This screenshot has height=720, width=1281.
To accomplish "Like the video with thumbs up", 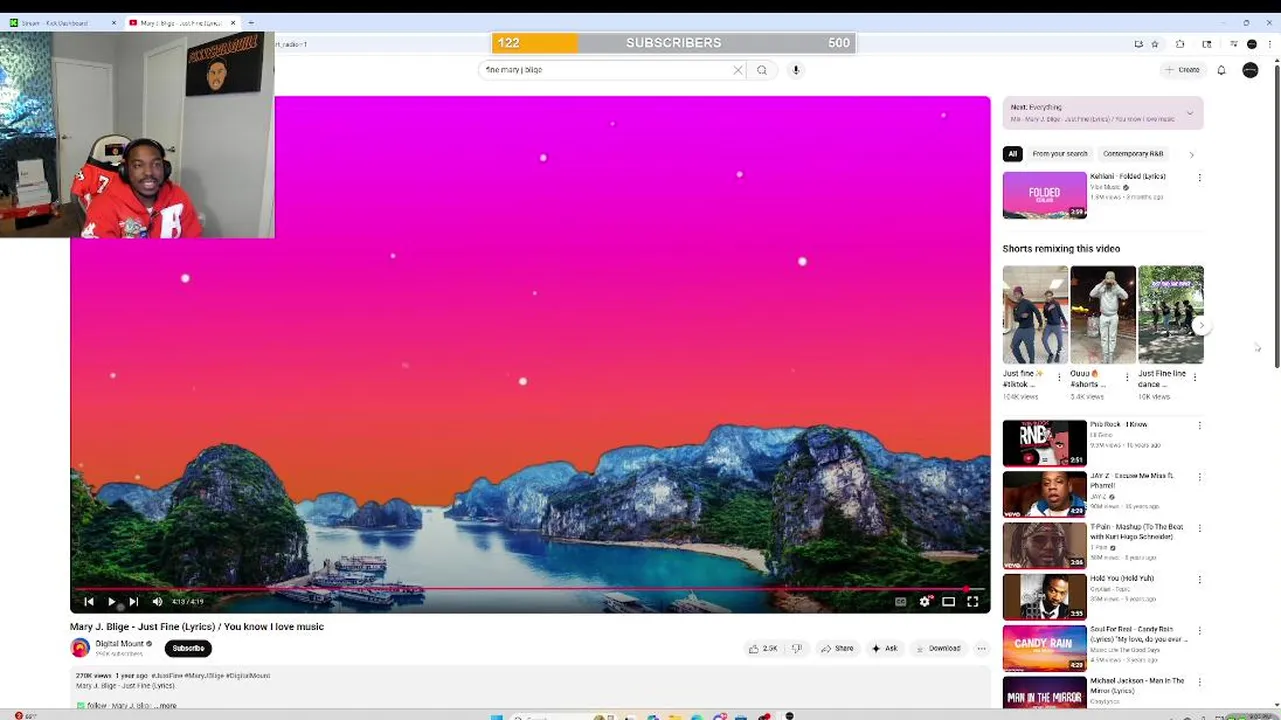I will click(x=763, y=648).
